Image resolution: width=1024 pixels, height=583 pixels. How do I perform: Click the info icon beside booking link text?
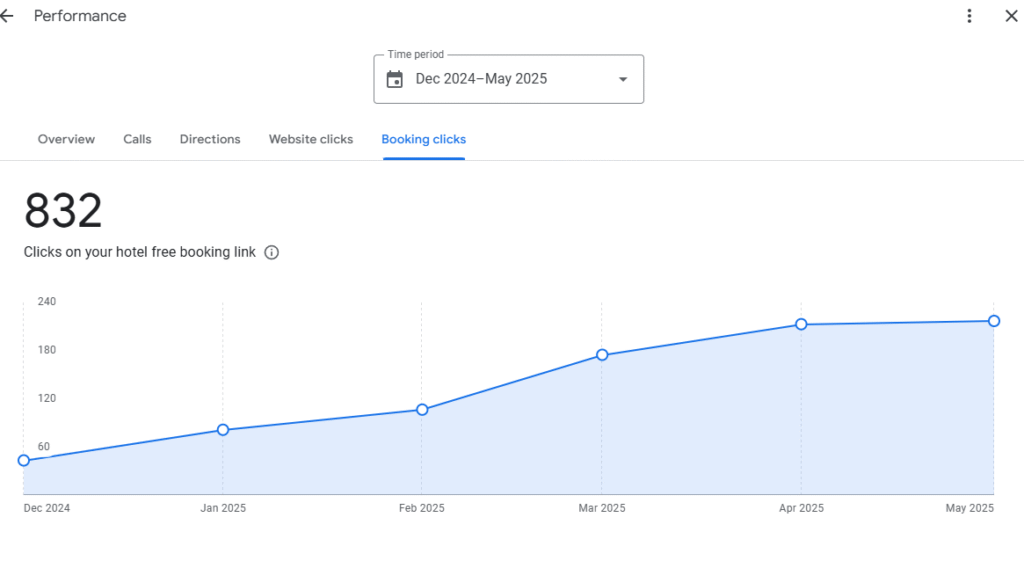[x=272, y=253]
